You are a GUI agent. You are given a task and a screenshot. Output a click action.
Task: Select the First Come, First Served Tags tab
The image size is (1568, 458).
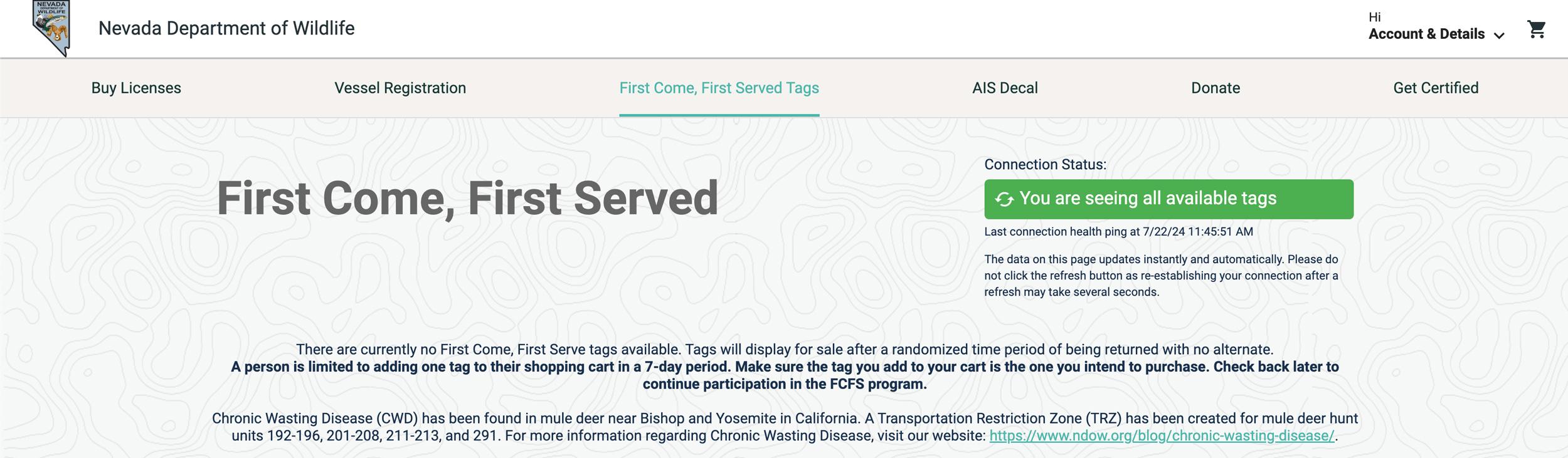pos(719,88)
